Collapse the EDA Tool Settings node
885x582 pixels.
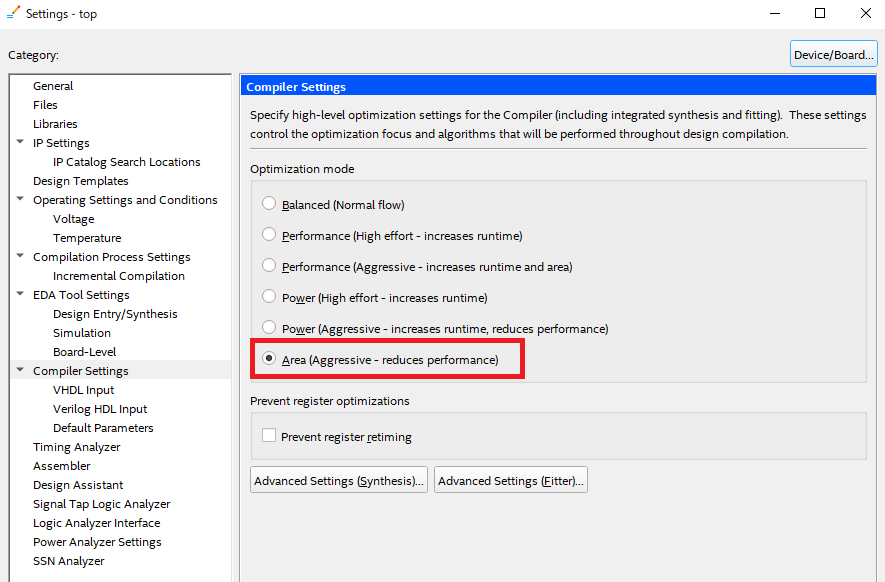20,295
